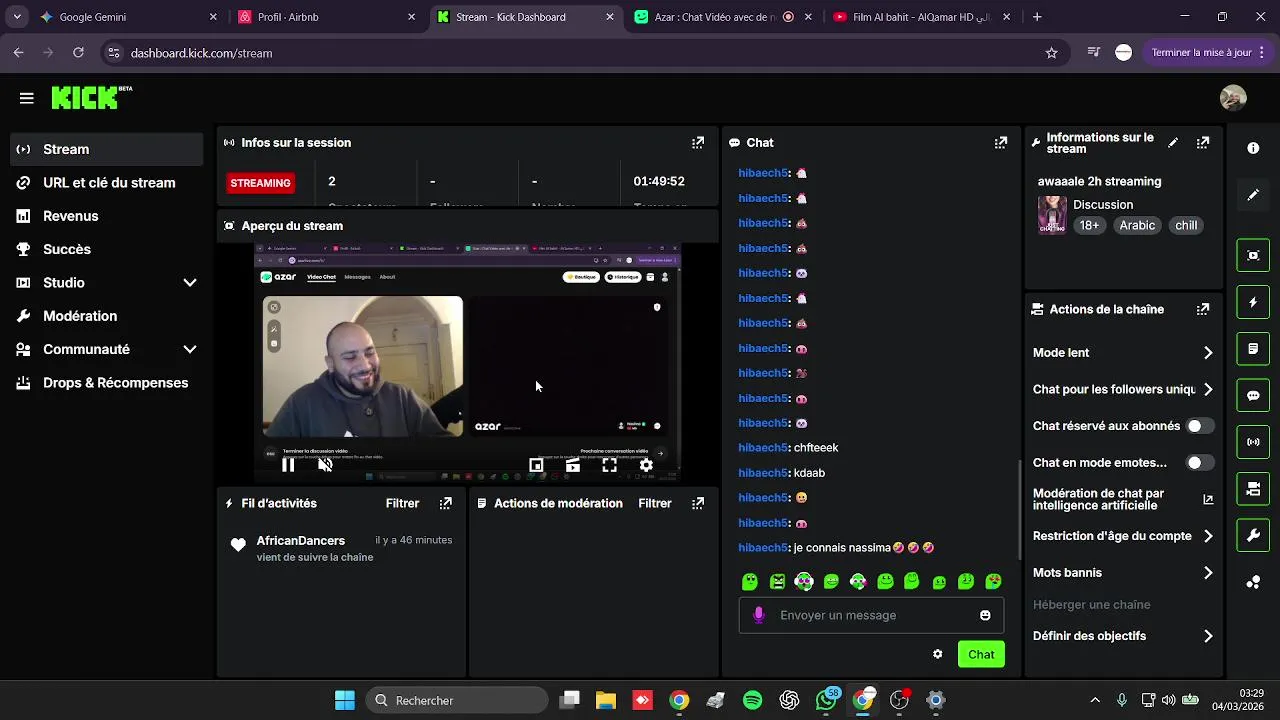The height and width of the screenshot is (720, 1280).
Task: Pop out Informations sur le stream panel
Action: pyautogui.click(x=1203, y=143)
